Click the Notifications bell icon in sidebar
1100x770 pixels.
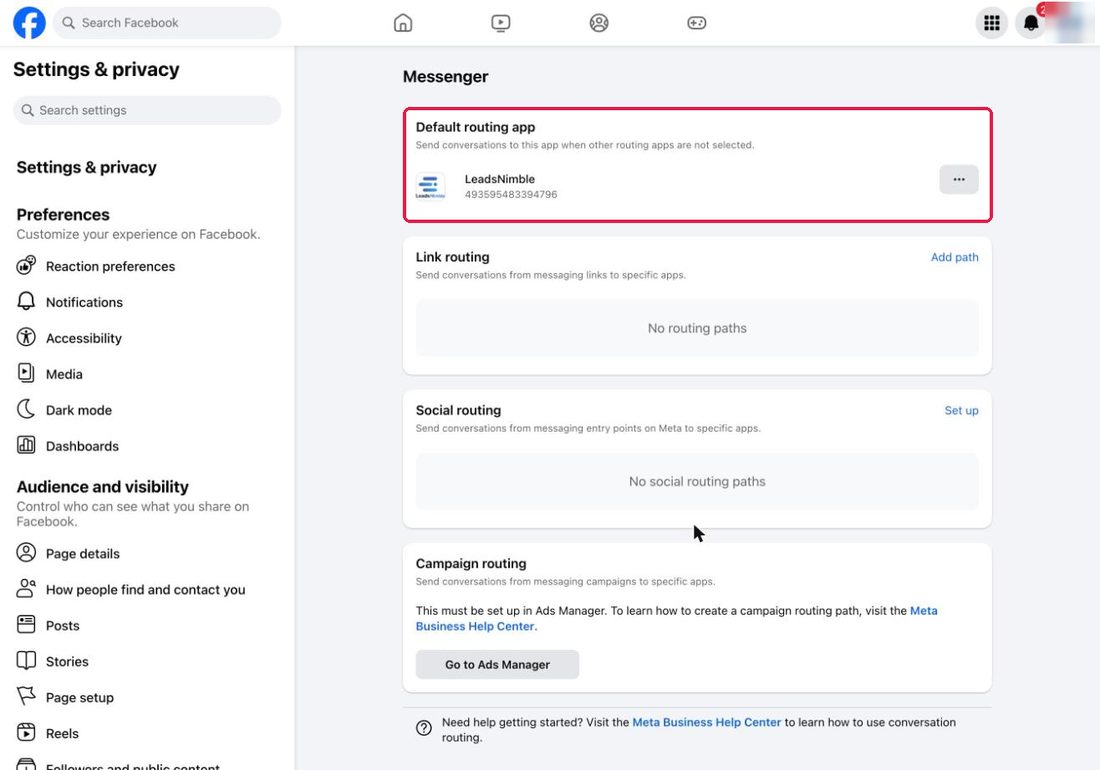[26, 302]
